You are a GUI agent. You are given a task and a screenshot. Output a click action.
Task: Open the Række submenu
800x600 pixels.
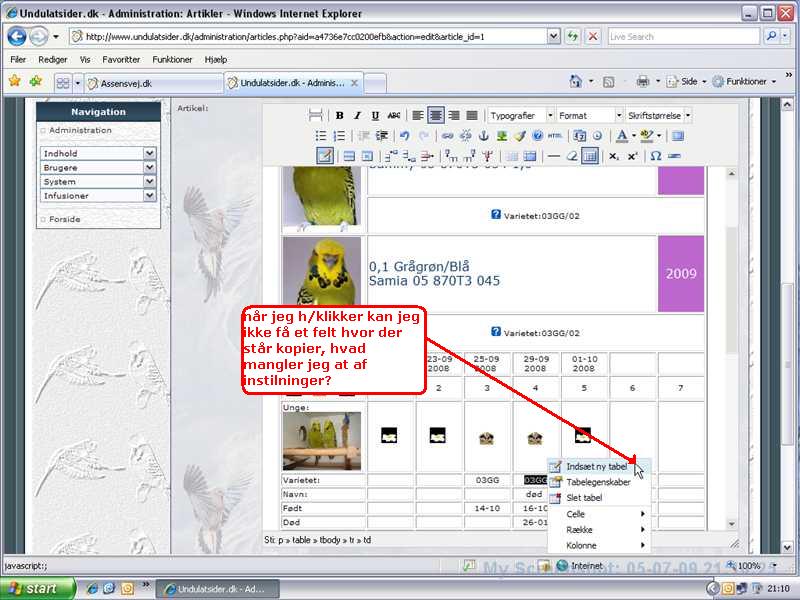click(x=598, y=530)
